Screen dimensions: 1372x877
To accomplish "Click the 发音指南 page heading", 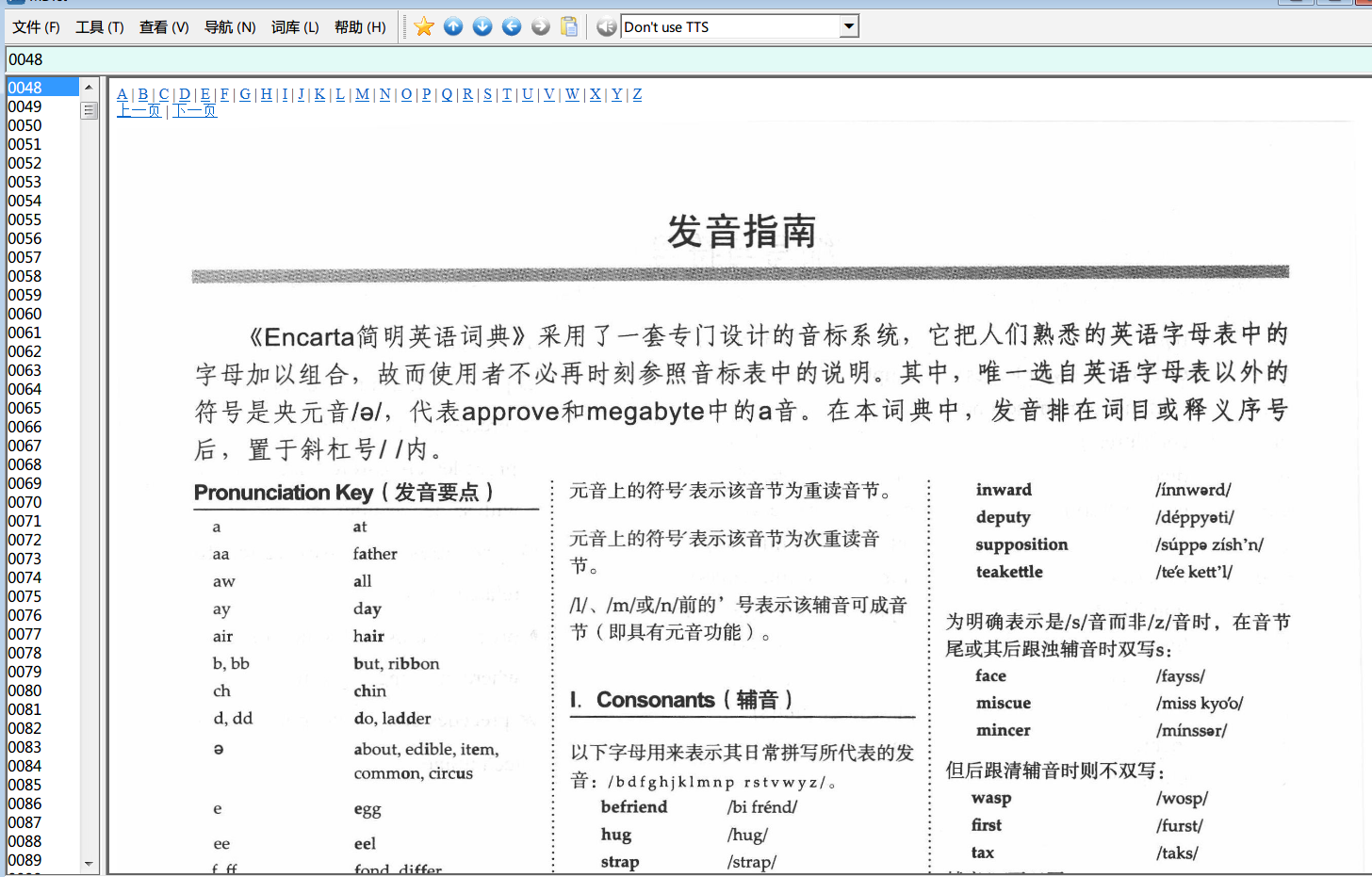I will pos(742,232).
